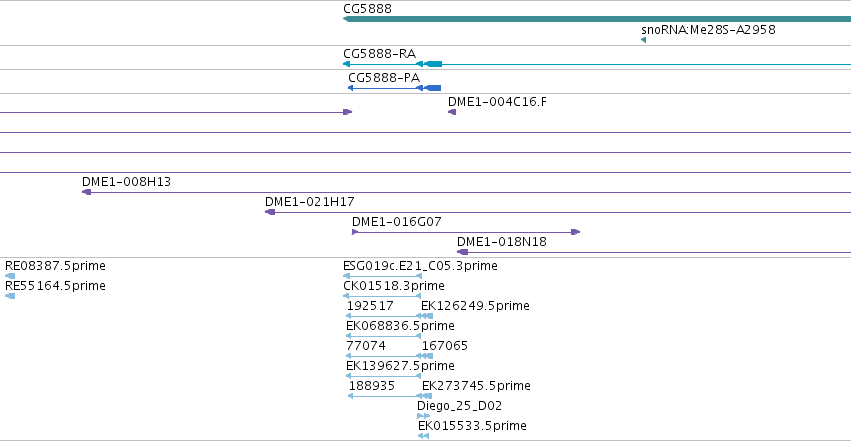Select the DME1-021H17 clone label
This screenshot has width=851, height=441.
(310, 202)
